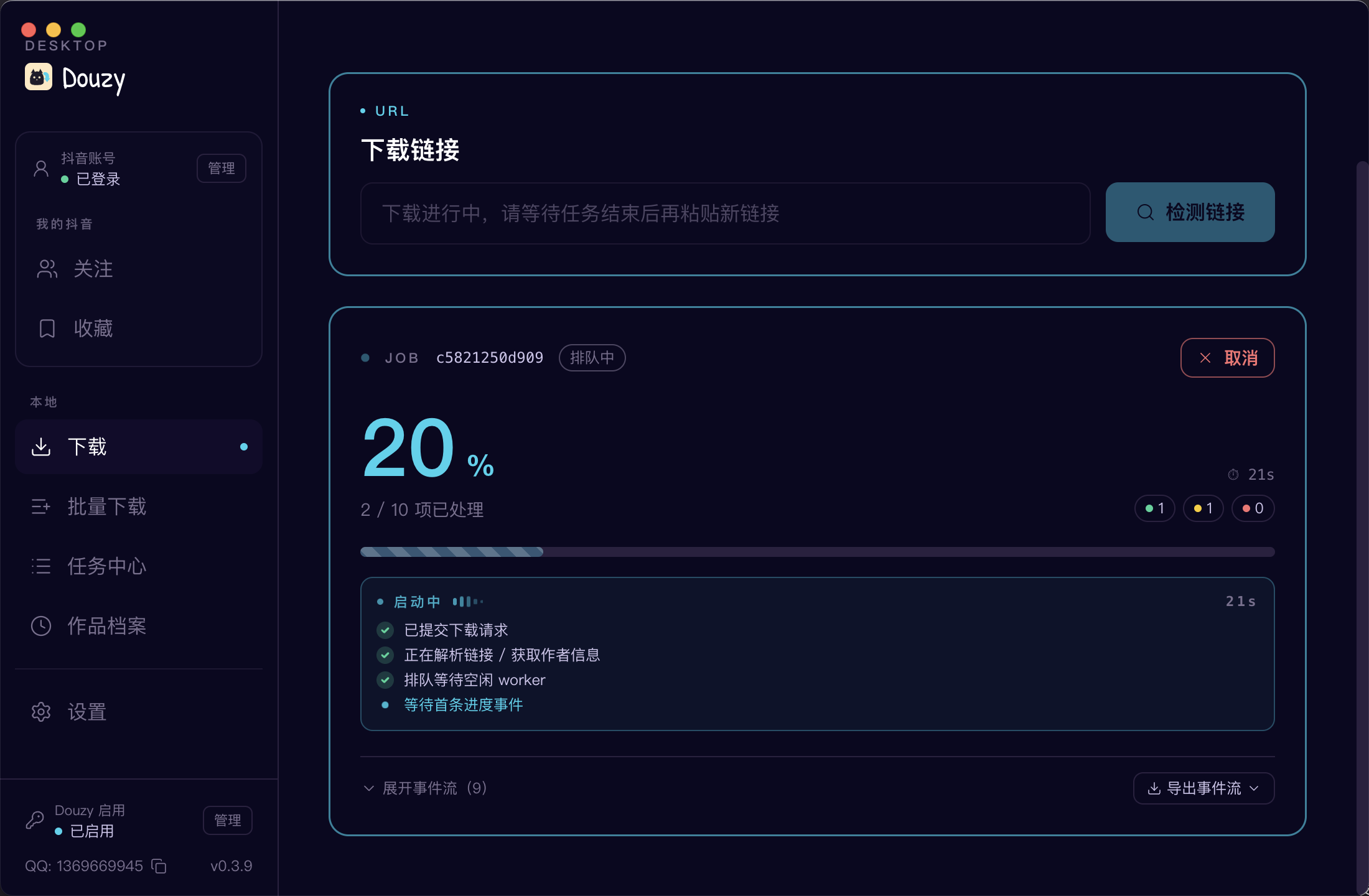This screenshot has height=896, width=1369.
Task: Click the timer icon next to 21s
Action: click(1233, 475)
